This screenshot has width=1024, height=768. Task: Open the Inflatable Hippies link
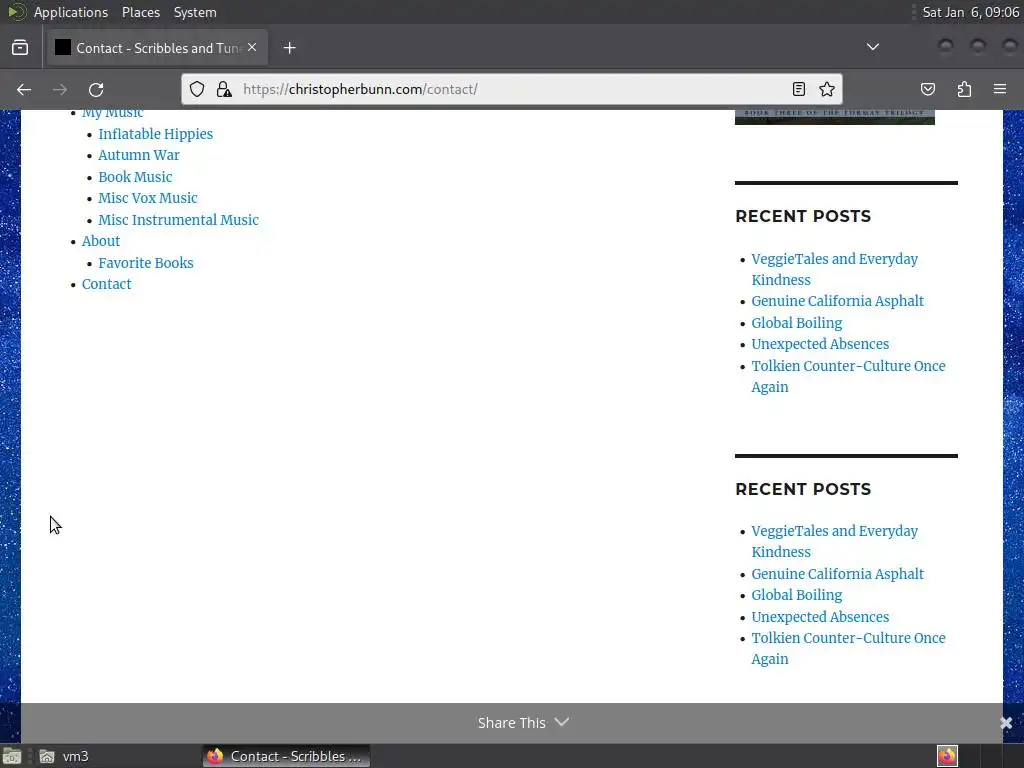click(x=155, y=134)
